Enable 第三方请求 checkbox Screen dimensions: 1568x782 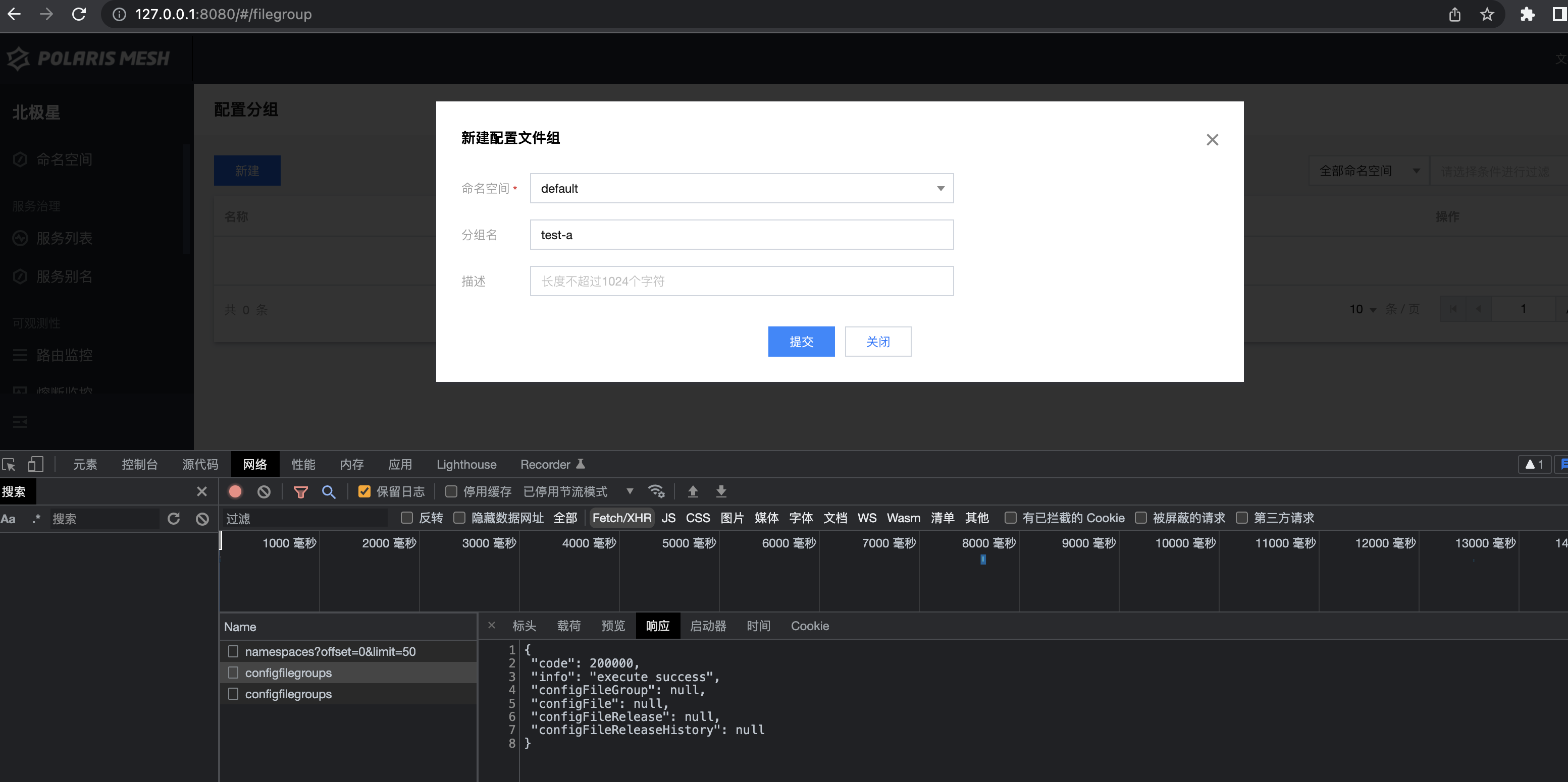[1242, 518]
